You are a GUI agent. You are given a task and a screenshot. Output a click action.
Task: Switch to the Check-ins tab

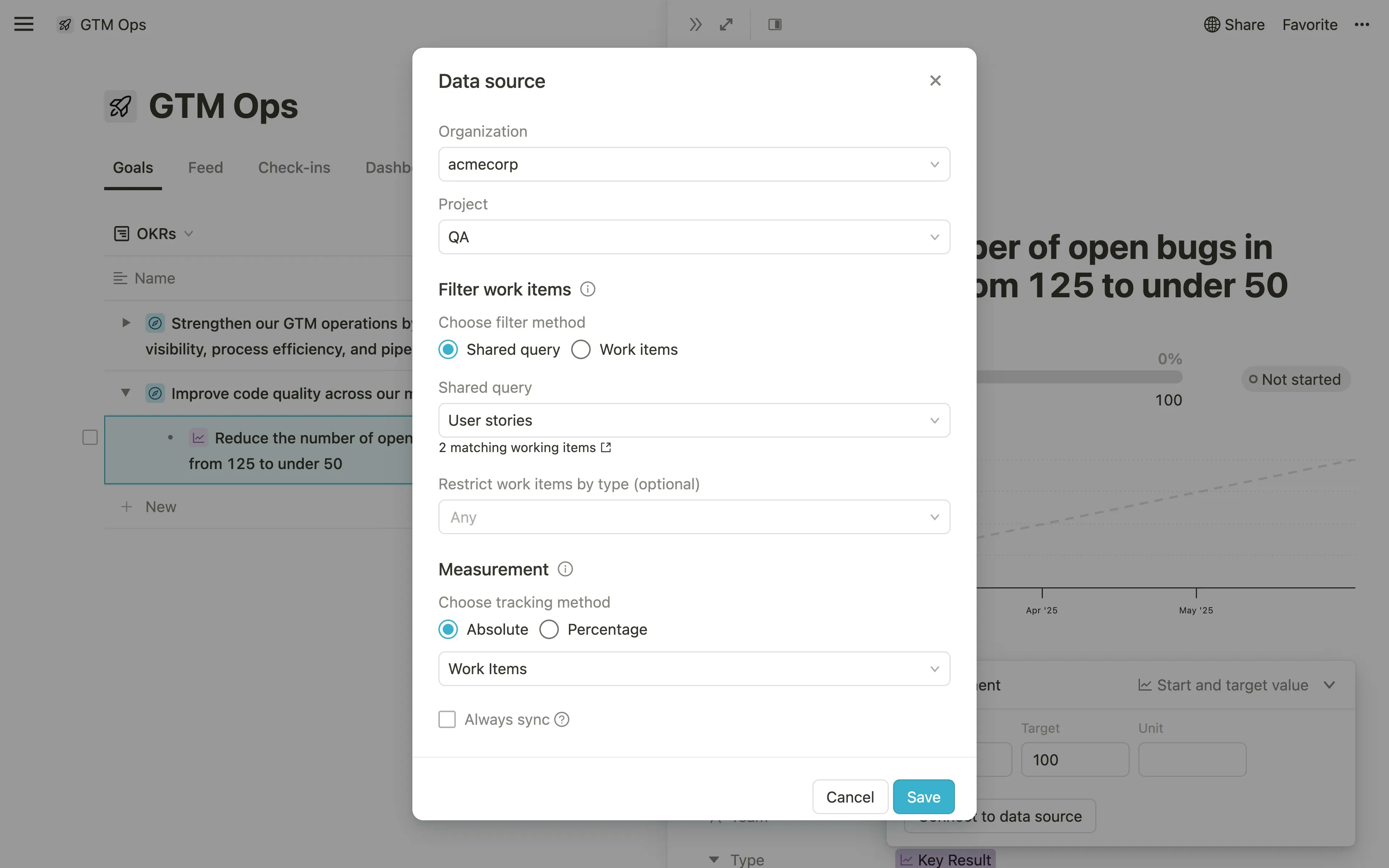294,167
